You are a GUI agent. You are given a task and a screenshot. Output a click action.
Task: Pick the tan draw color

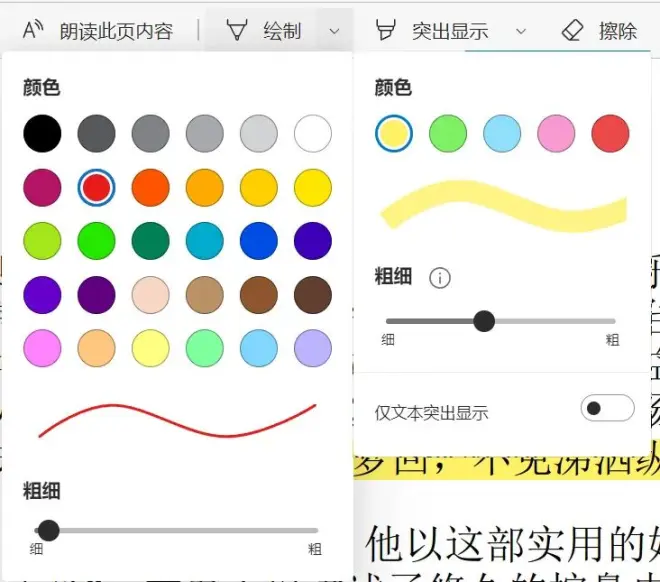[x=205, y=295]
